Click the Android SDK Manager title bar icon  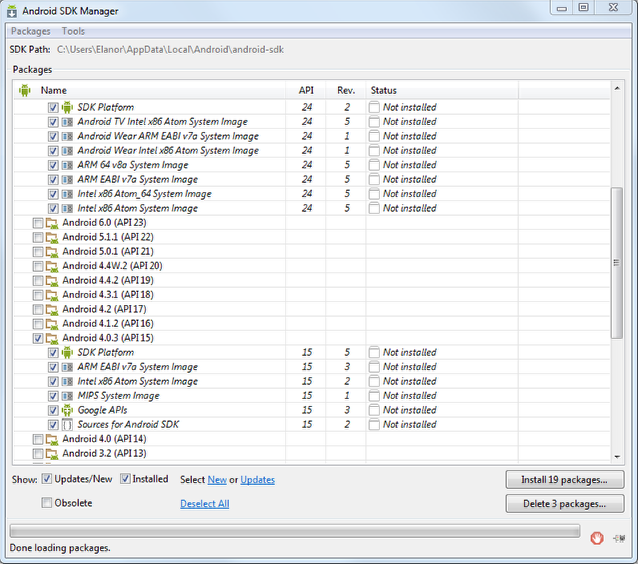coord(12,11)
